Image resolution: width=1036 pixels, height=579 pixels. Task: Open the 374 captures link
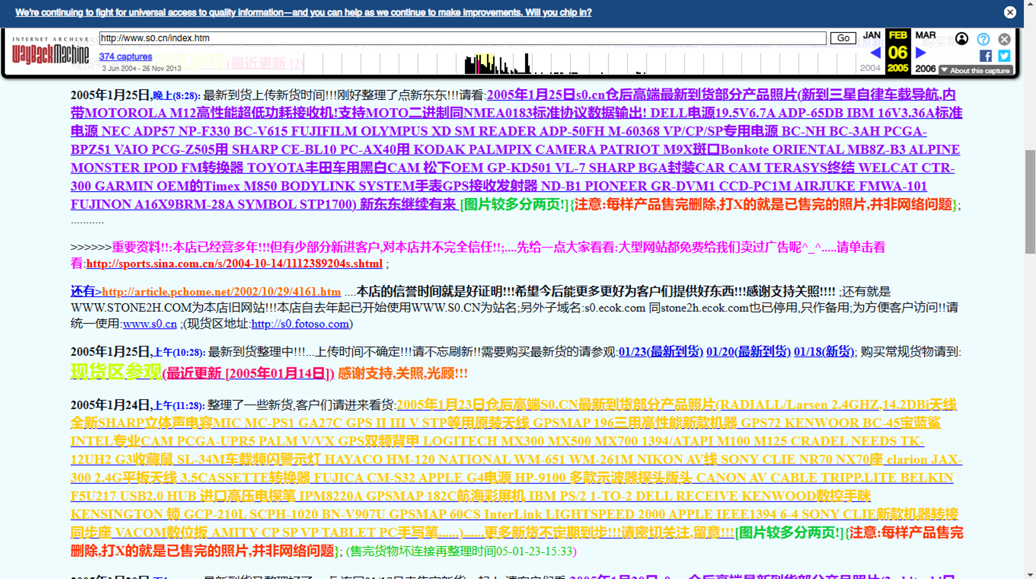click(x=125, y=57)
